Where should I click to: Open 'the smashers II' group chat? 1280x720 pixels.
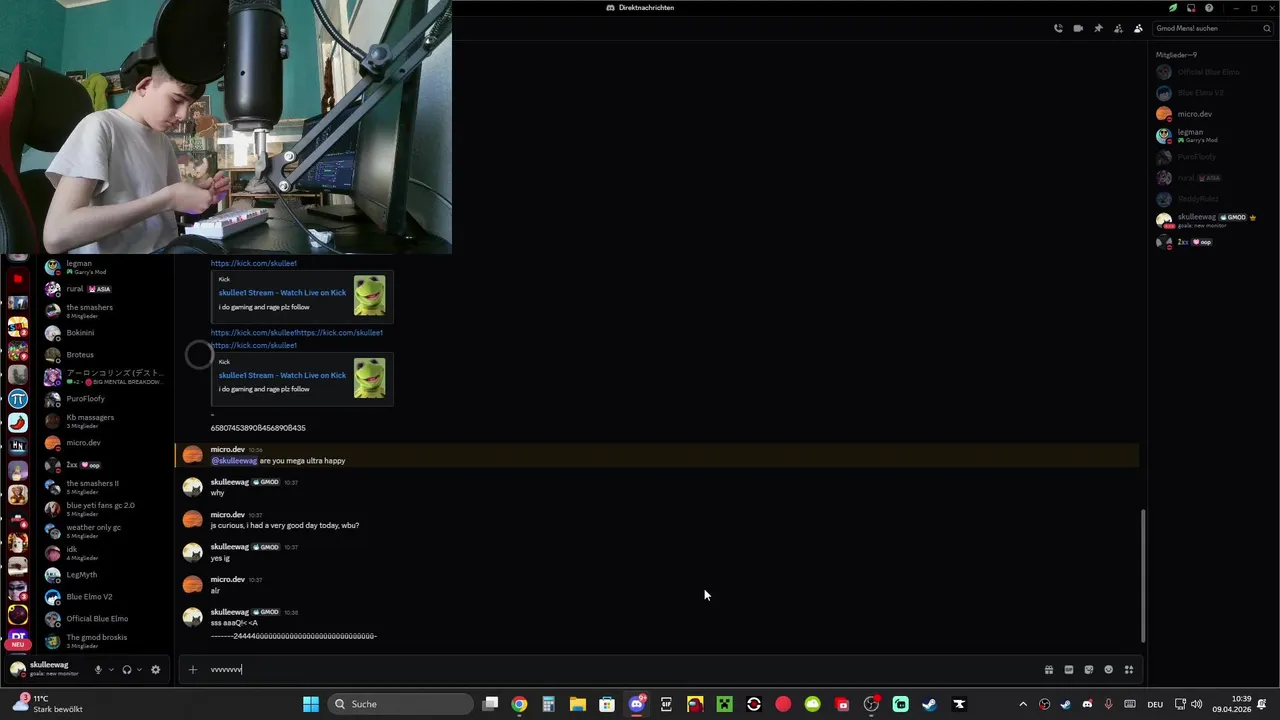point(104,487)
